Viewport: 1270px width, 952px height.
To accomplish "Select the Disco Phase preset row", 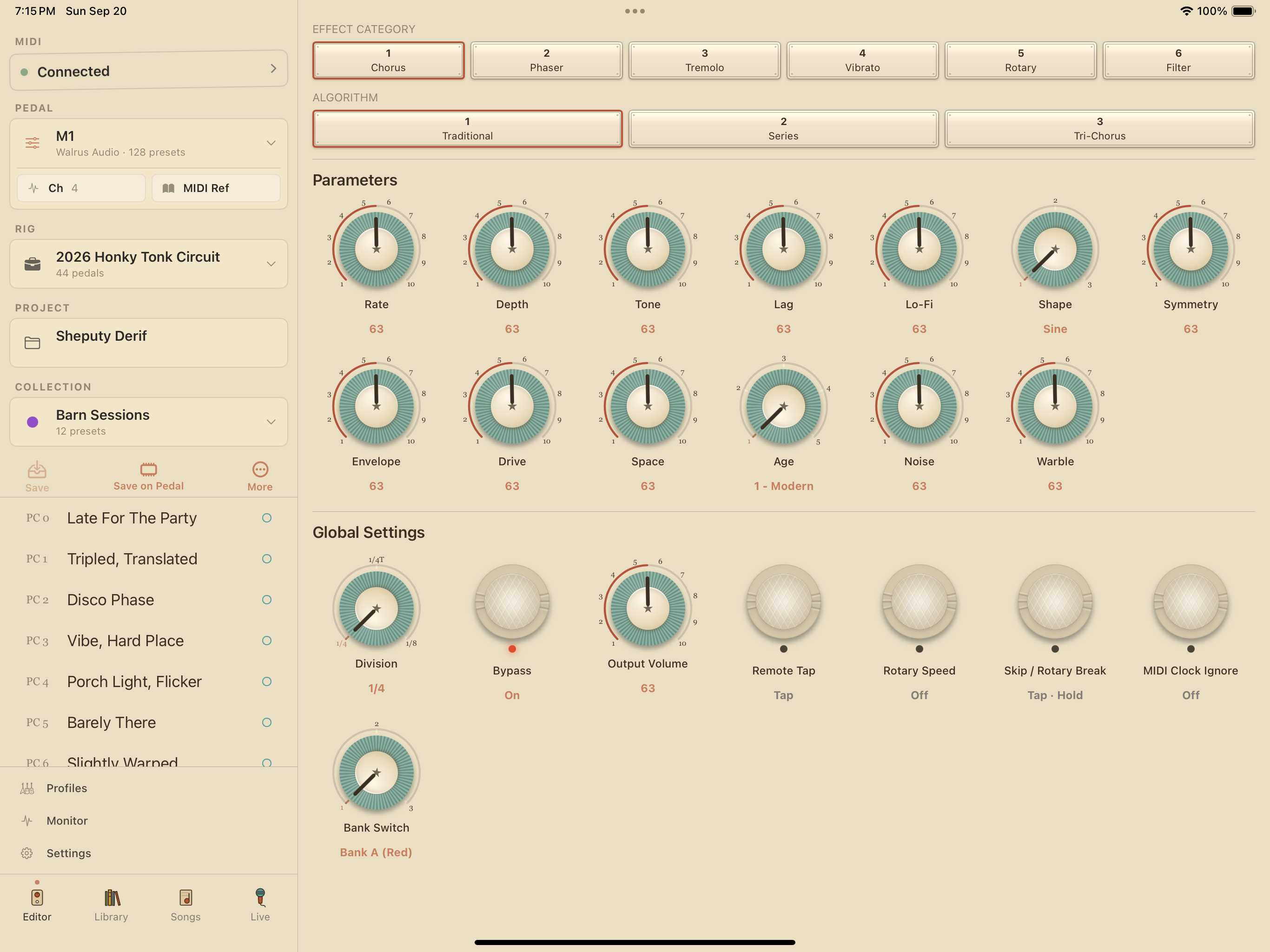I will (x=149, y=600).
